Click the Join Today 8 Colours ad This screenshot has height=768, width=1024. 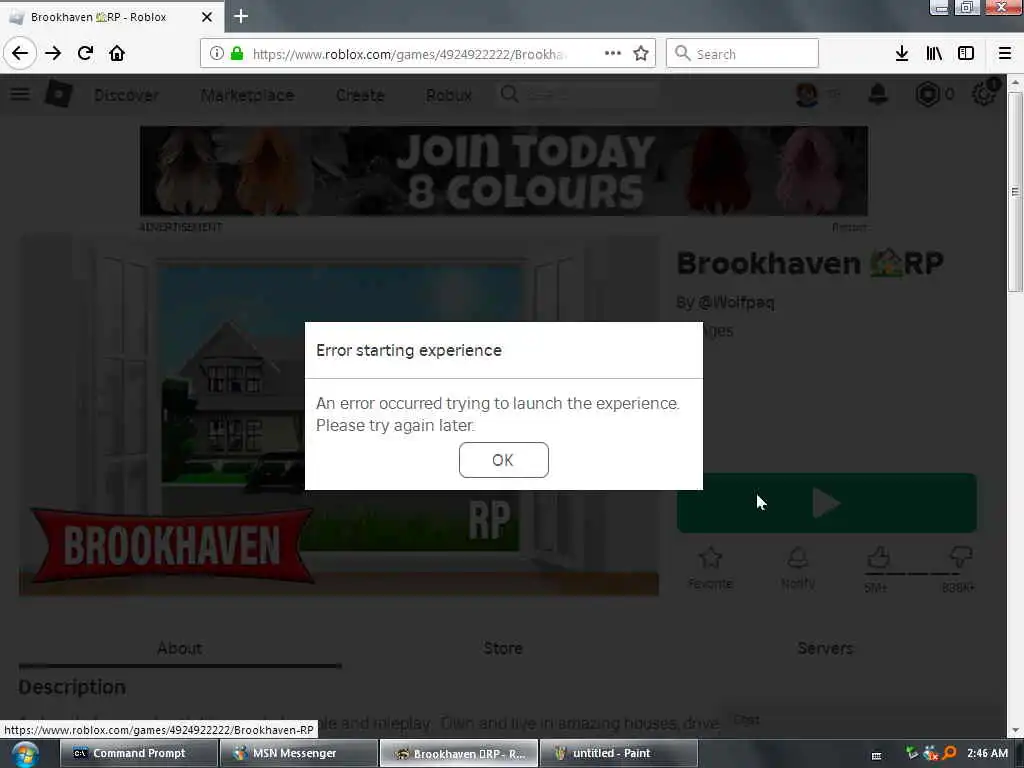pos(504,171)
